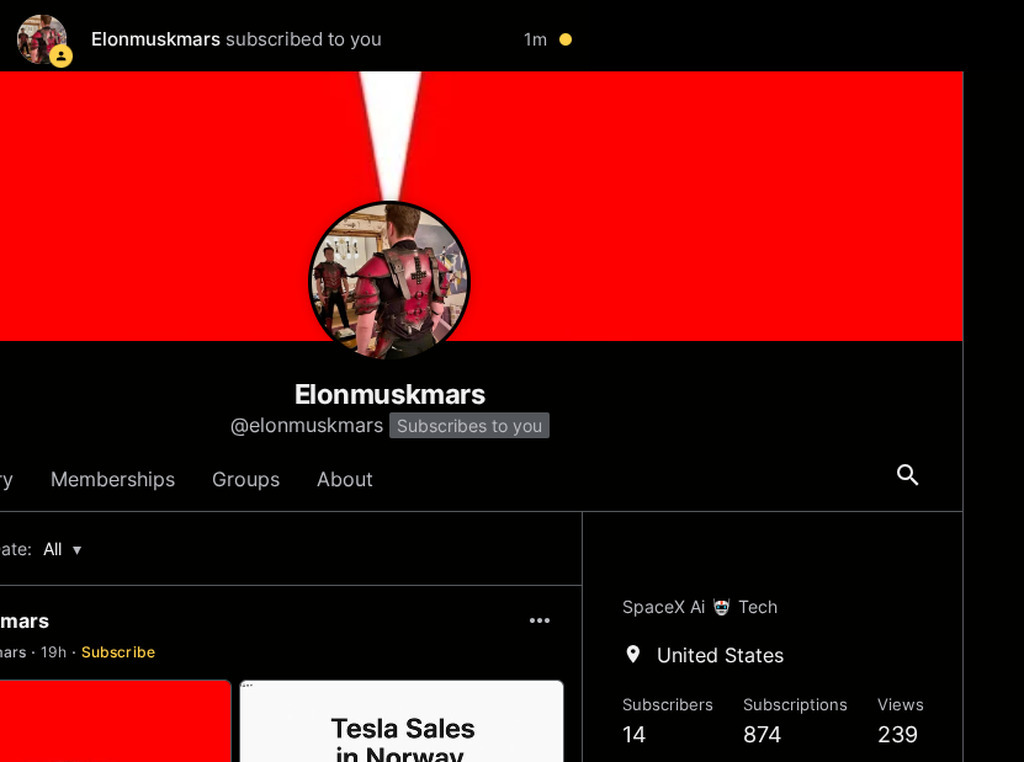This screenshot has width=1024, height=762.
Task: Click the search magnifier icon
Action: tap(907, 475)
